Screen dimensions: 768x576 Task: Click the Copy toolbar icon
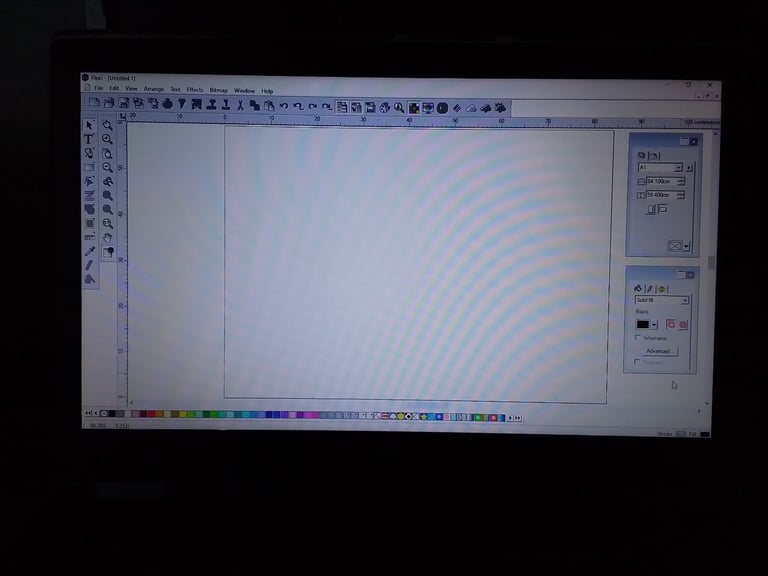254,105
